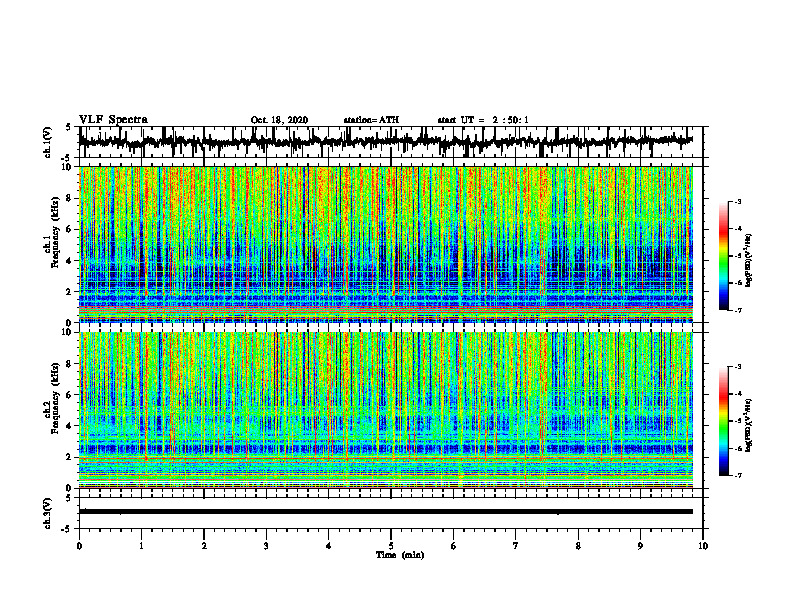Click the ch.3(V) axis "5" tick label

tap(69, 498)
